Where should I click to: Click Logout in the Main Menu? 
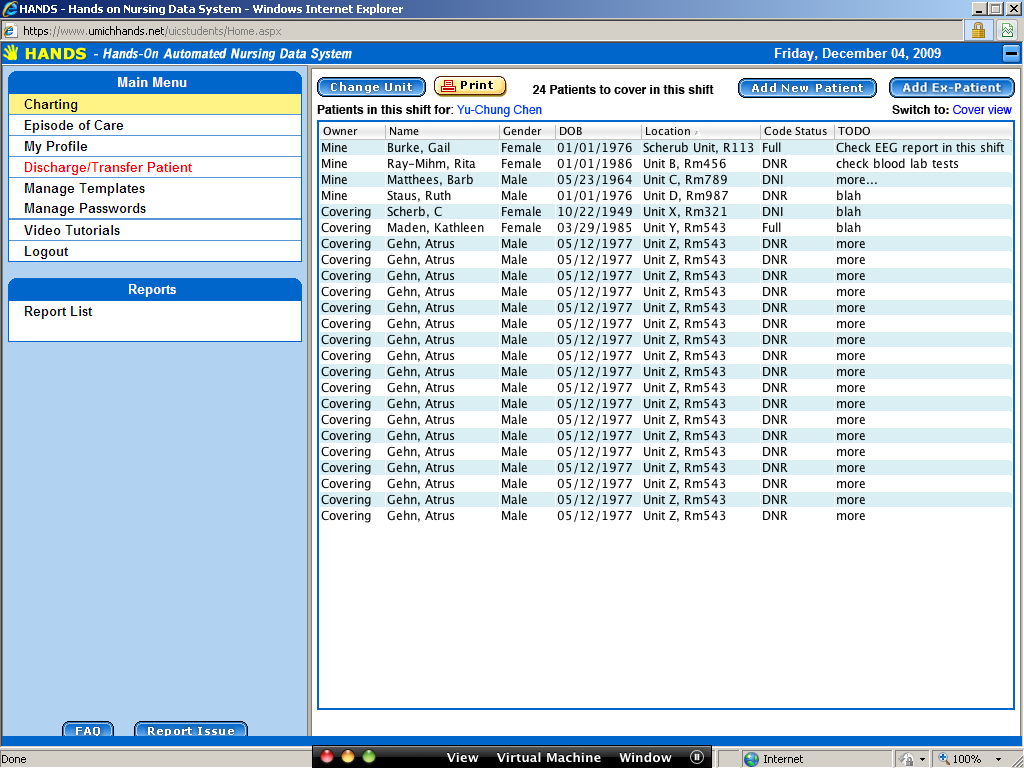pyautogui.click(x=155, y=251)
